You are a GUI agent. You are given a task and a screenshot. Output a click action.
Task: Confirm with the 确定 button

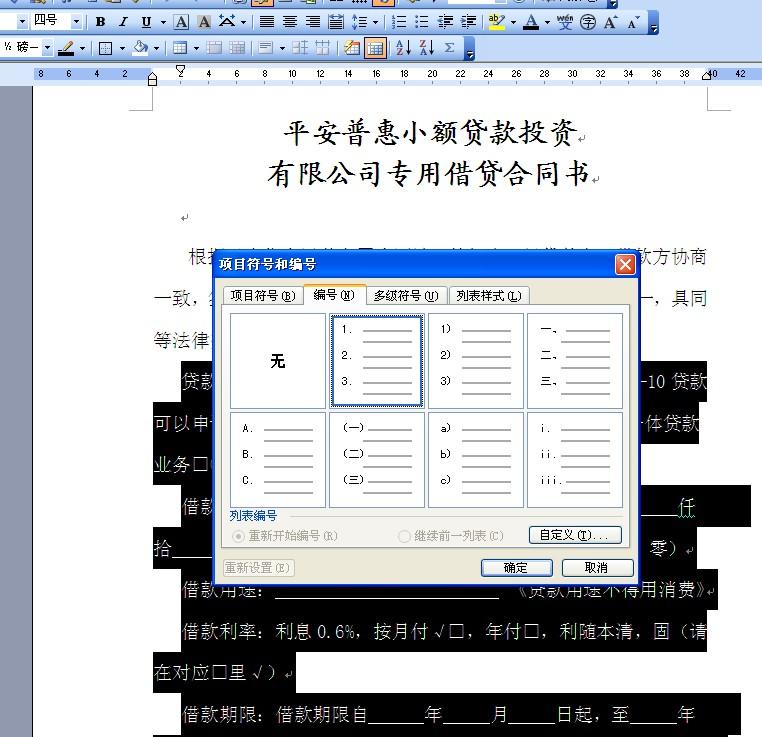coord(516,567)
